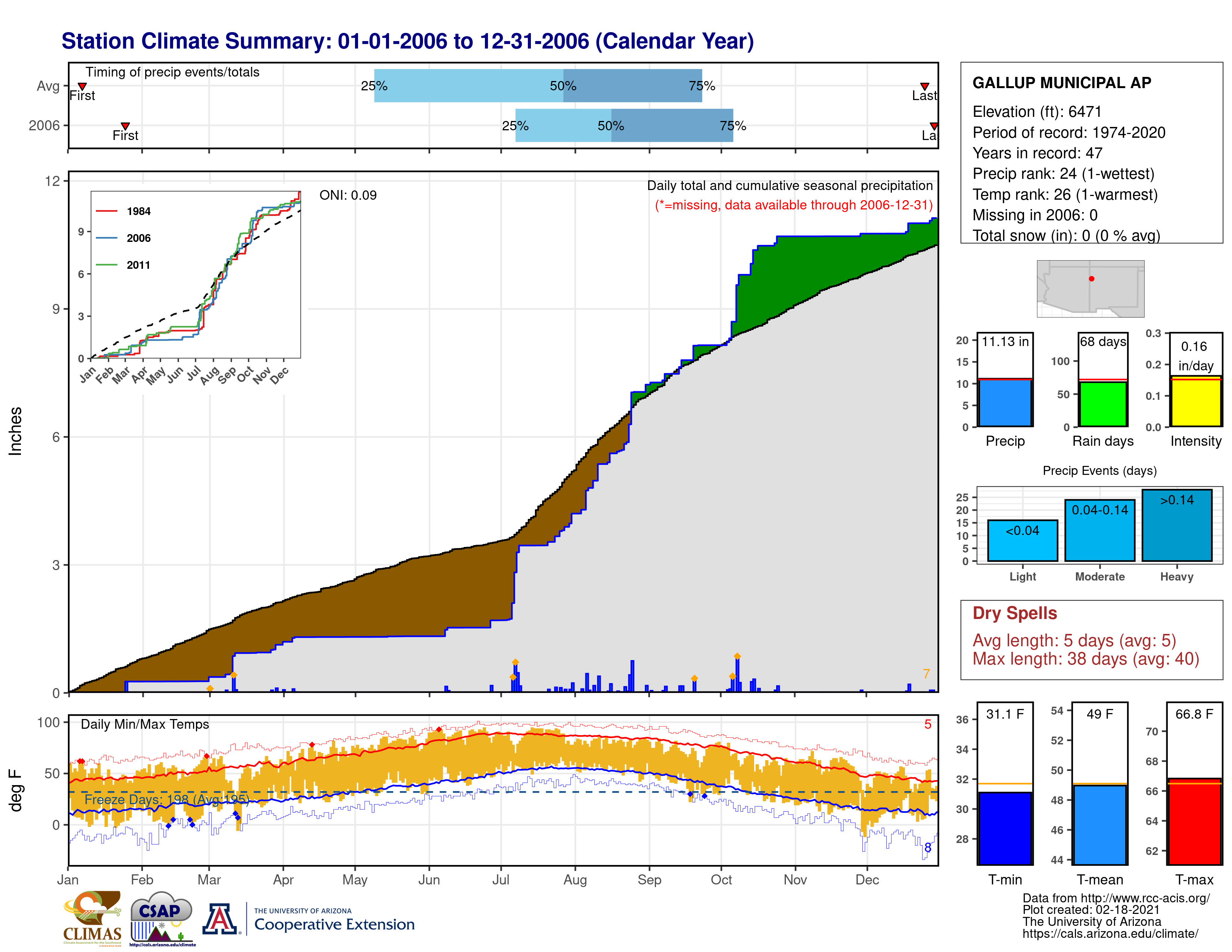Click the Max length: 38 days text
Viewport: 1232px width, 952px height.
[1085, 659]
